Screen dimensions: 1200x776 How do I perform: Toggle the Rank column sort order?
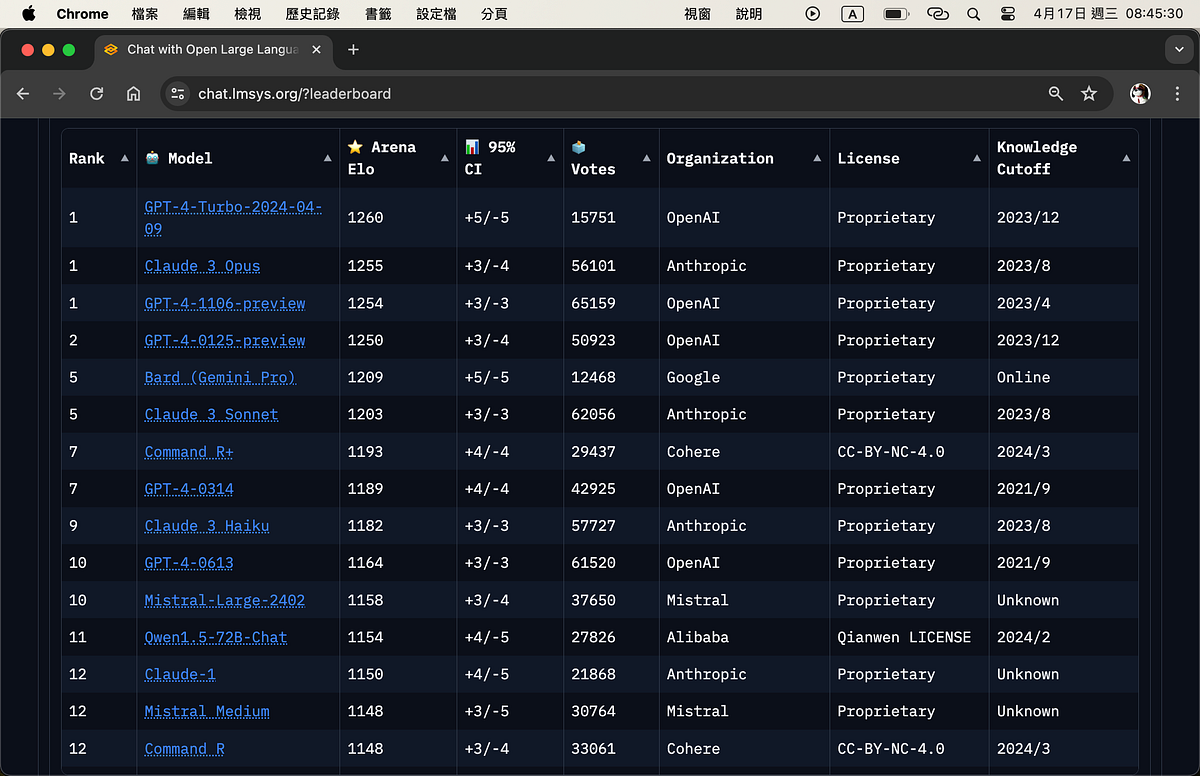pyautogui.click(x=124, y=157)
